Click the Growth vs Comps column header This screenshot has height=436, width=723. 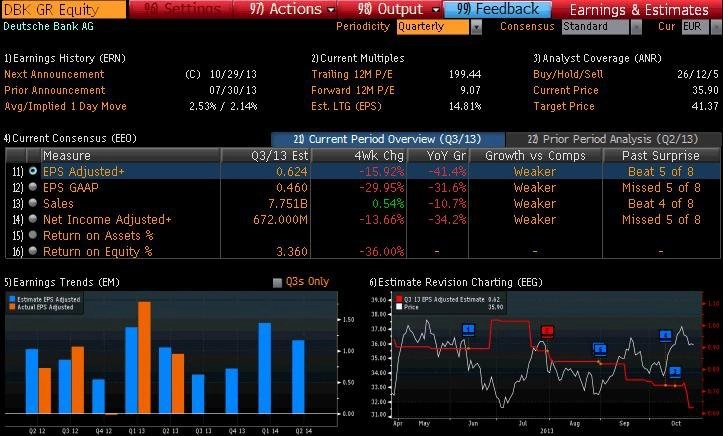click(x=535, y=156)
